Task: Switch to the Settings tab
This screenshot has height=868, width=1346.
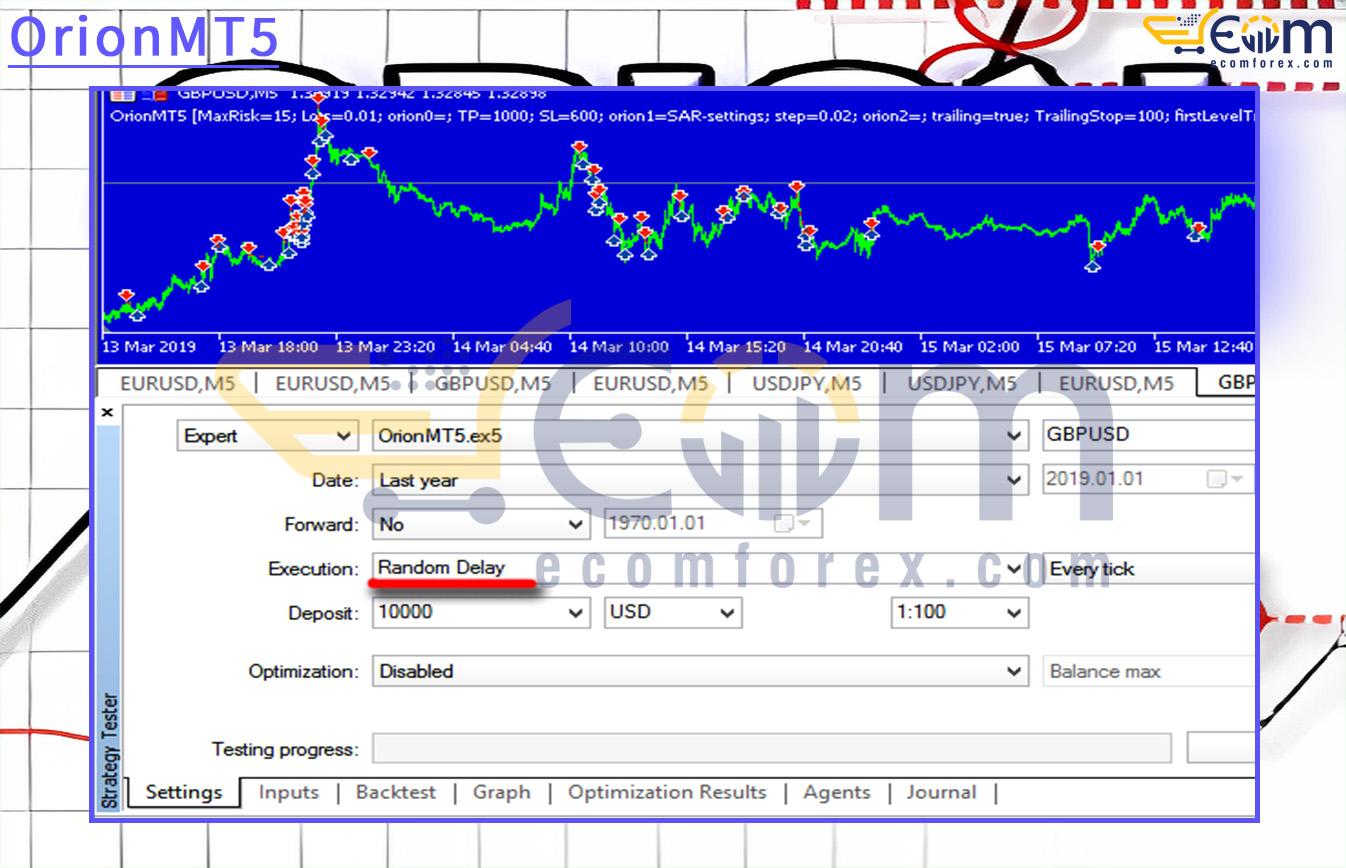Action: [x=184, y=792]
